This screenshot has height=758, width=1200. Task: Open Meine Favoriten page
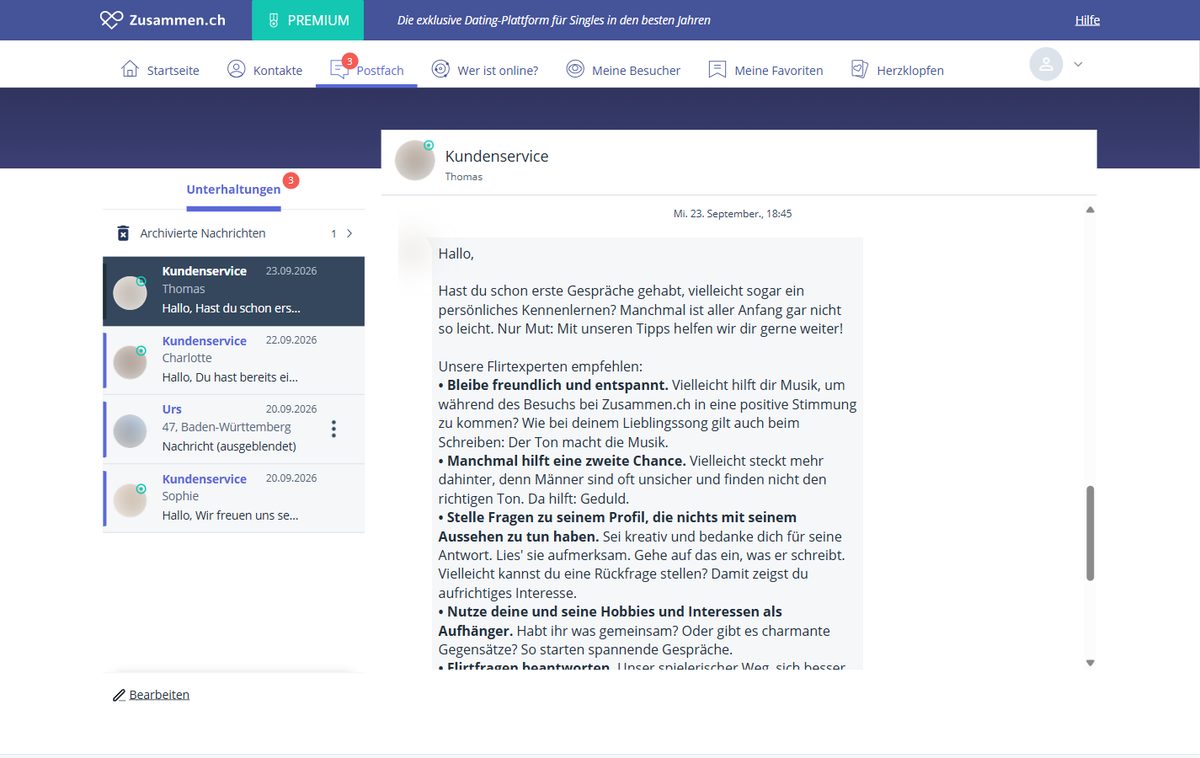[766, 70]
